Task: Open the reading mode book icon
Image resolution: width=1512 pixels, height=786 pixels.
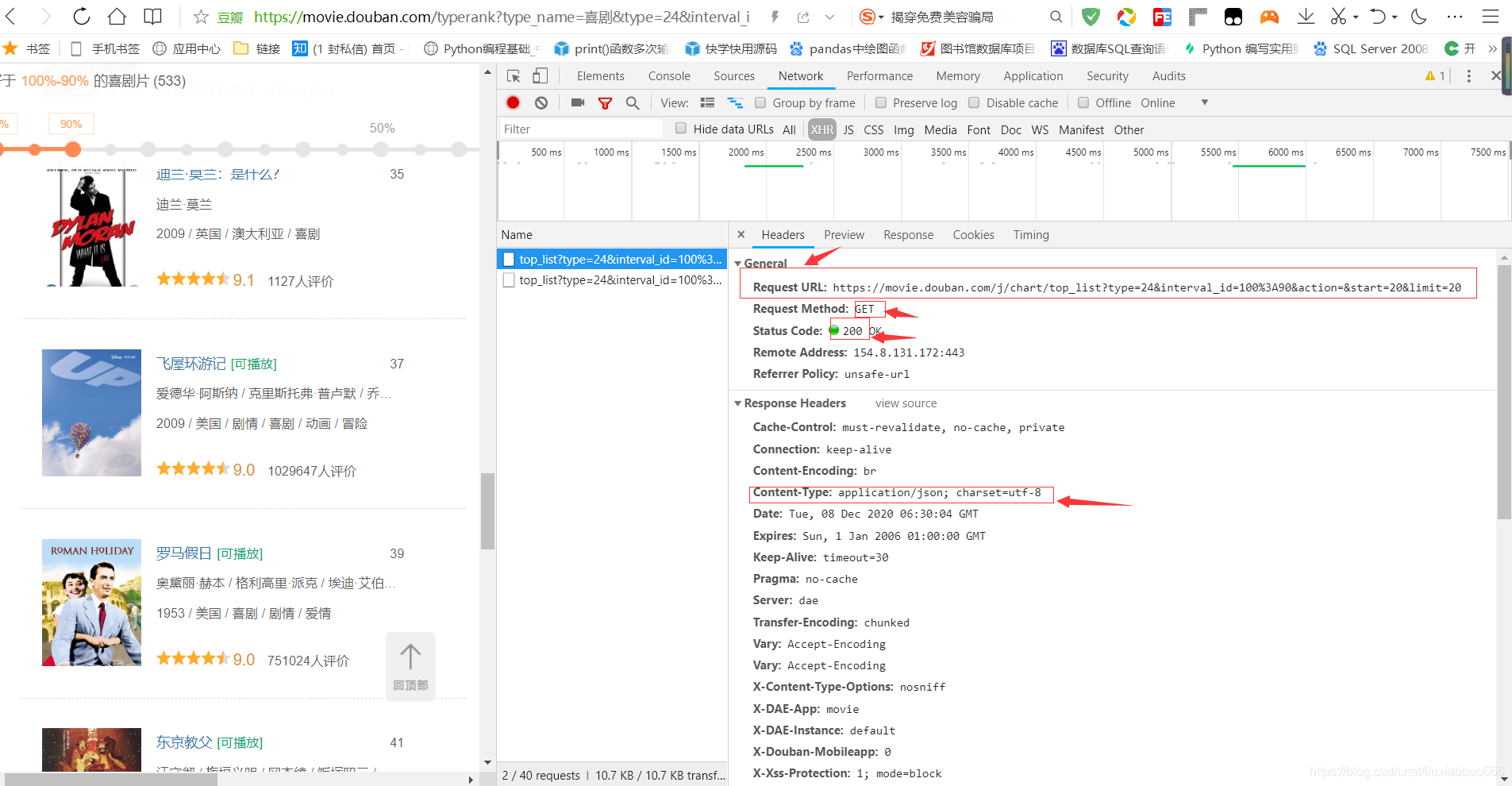Action: tap(152, 17)
